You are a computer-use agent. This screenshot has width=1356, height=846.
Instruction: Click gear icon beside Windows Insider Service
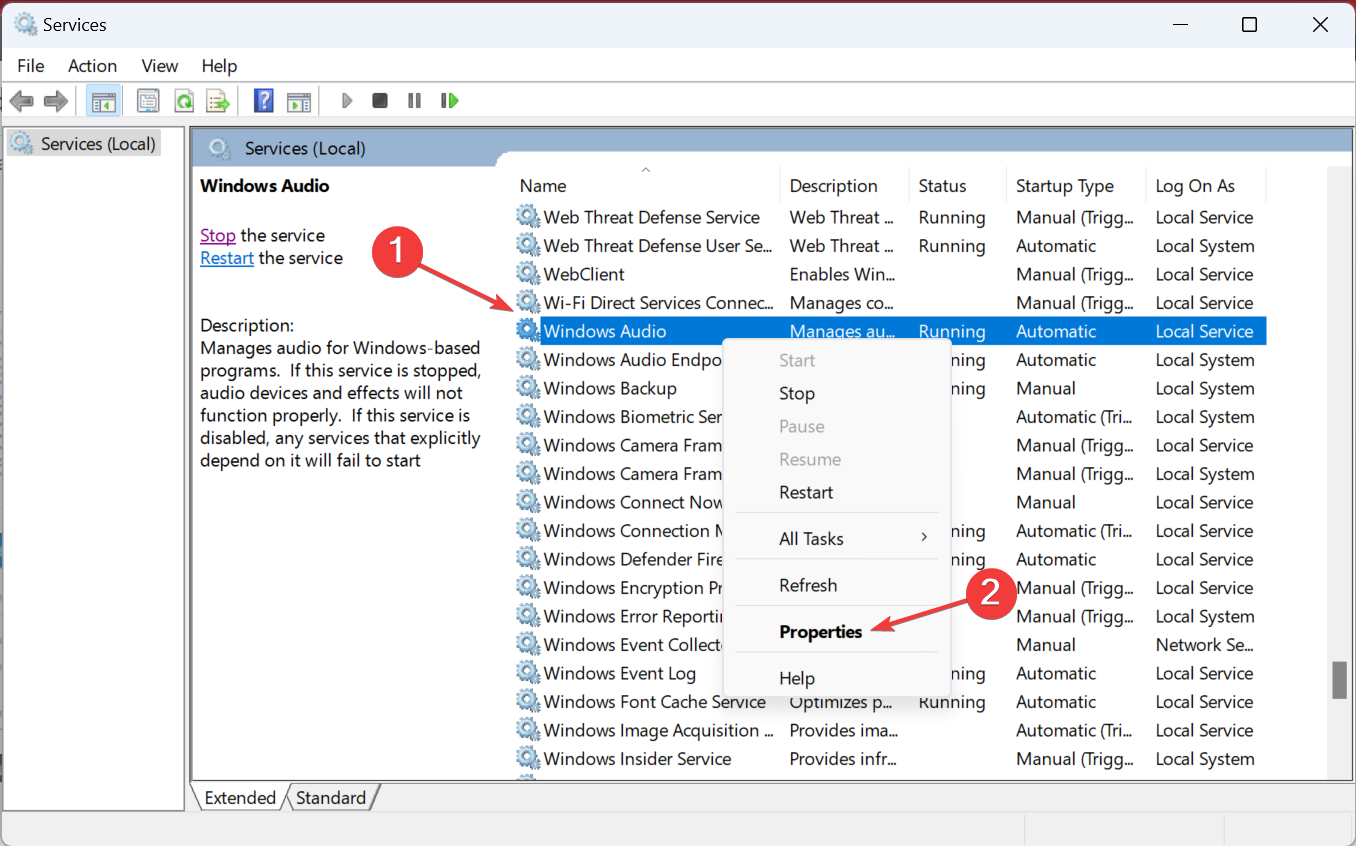click(x=527, y=759)
